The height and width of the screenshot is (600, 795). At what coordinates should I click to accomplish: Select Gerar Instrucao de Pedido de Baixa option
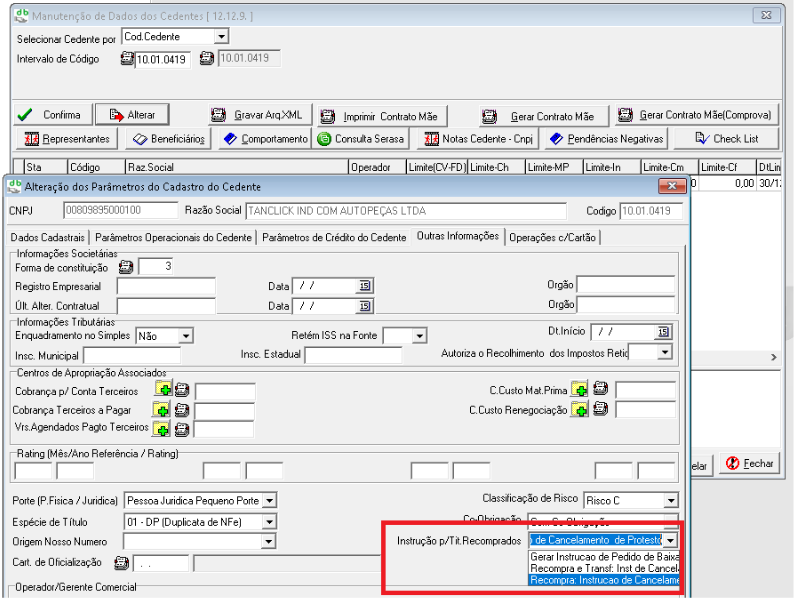[605, 556]
